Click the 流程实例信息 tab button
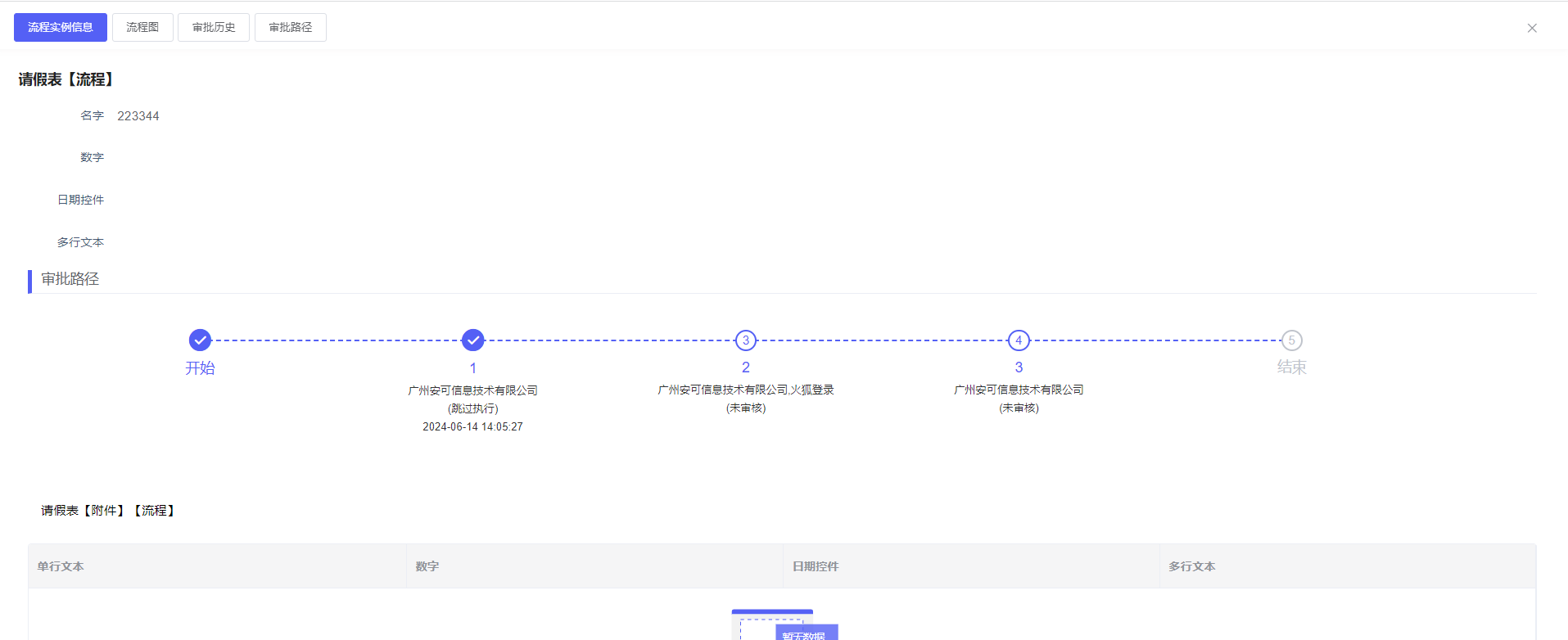Screen dimensions: 1568x640 (61, 27)
